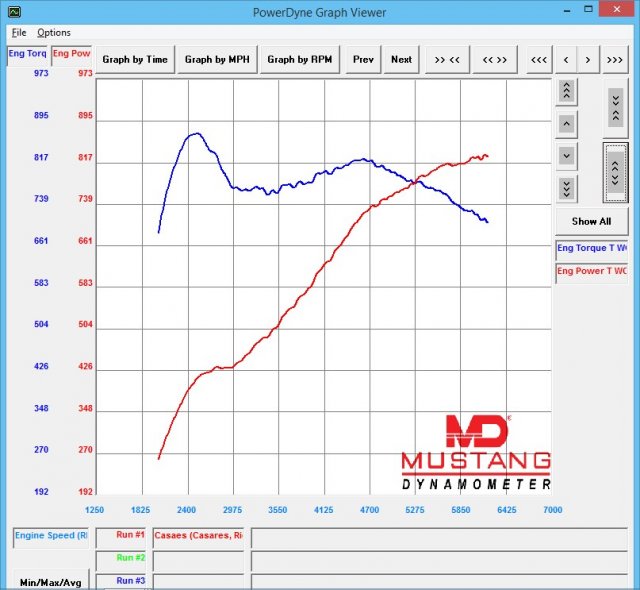Pan left with single left arrow
This screenshot has height=590, width=640.
566,59
